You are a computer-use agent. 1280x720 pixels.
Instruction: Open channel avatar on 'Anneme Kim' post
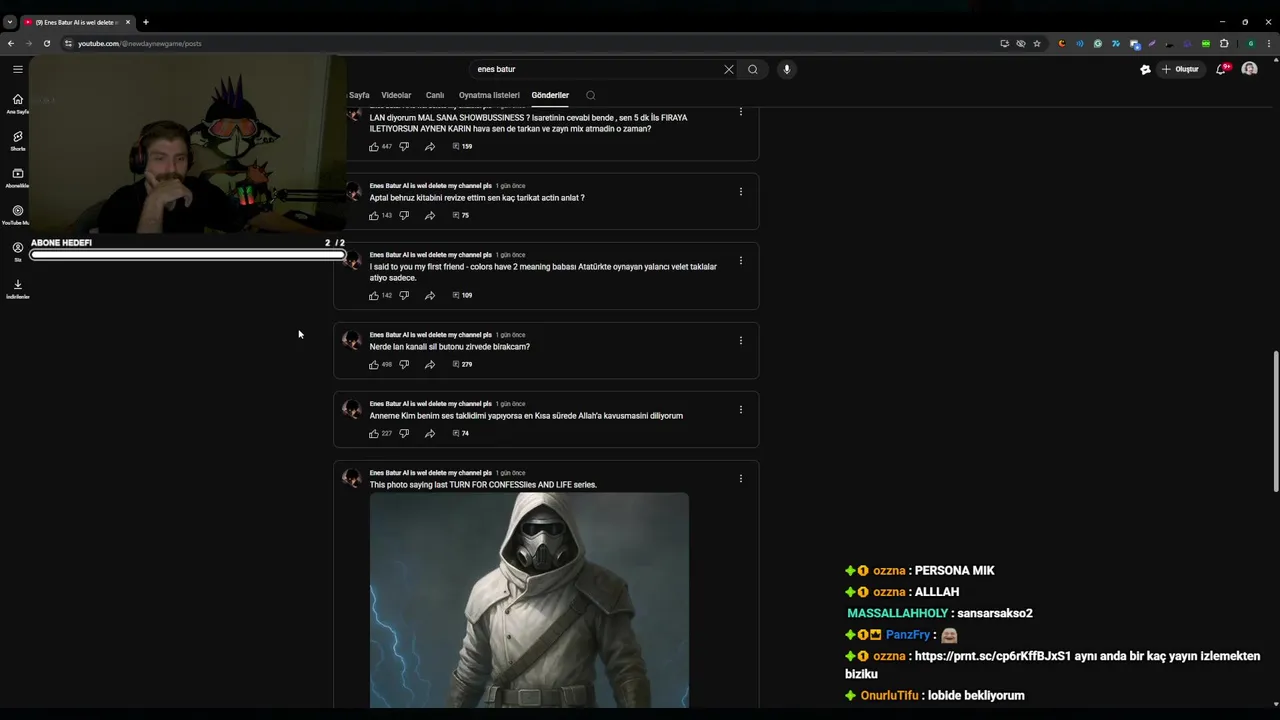[352, 409]
